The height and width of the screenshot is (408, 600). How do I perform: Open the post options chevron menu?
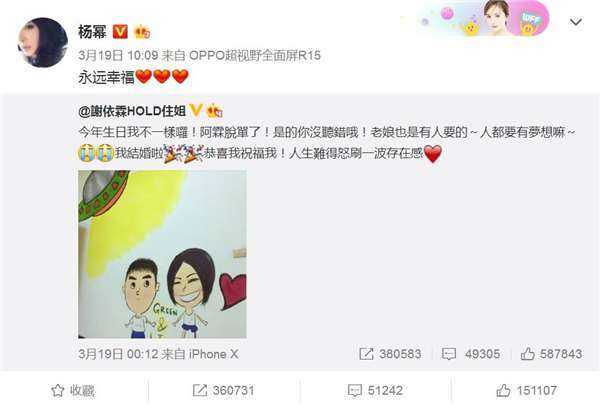pyautogui.click(x=576, y=22)
